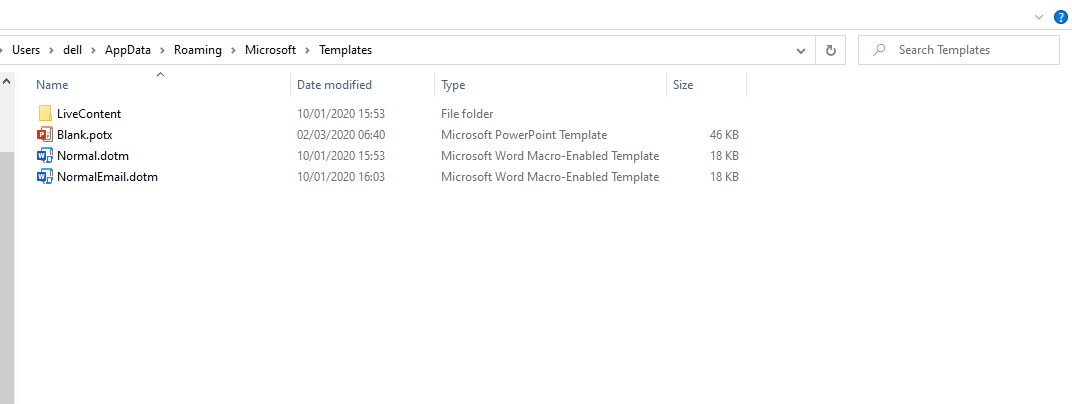The width and height of the screenshot is (1072, 404).
Task: Expand the chevron between dell and AppData
Action: coord(93,50)
